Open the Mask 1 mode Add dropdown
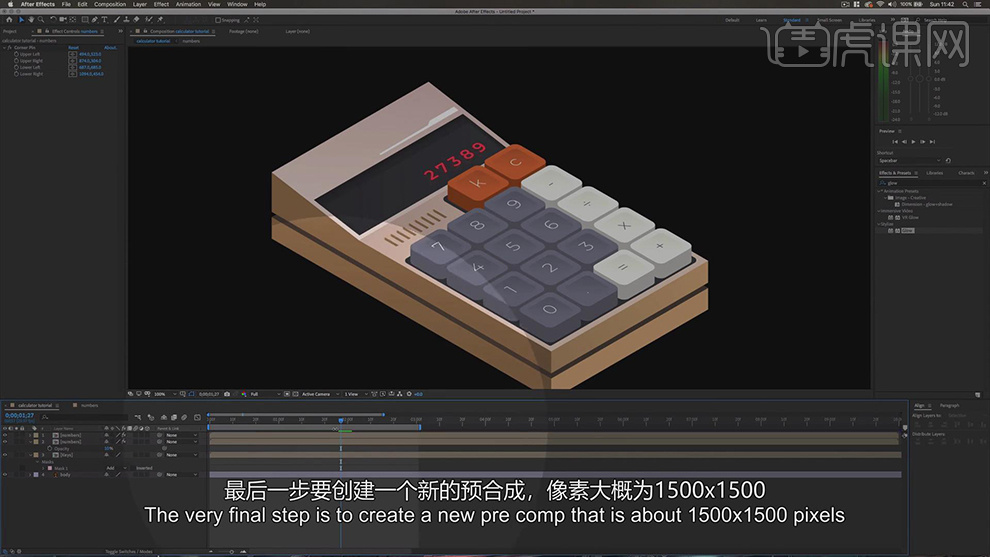This screenshot has width=990, height=557. tap(116, 468)
